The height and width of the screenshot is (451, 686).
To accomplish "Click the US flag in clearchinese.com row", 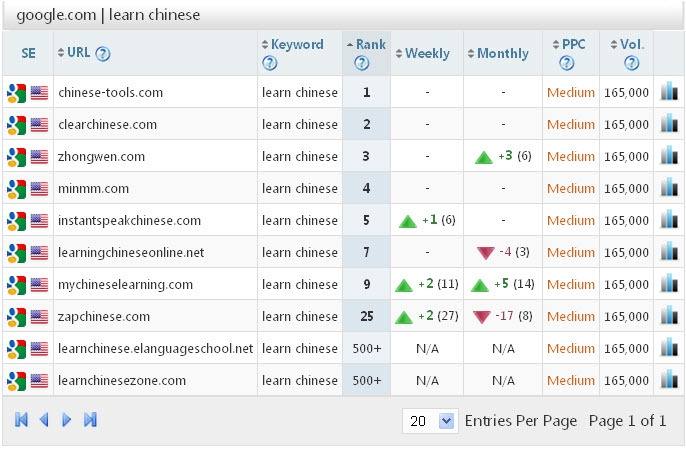I will click(39, 124).
